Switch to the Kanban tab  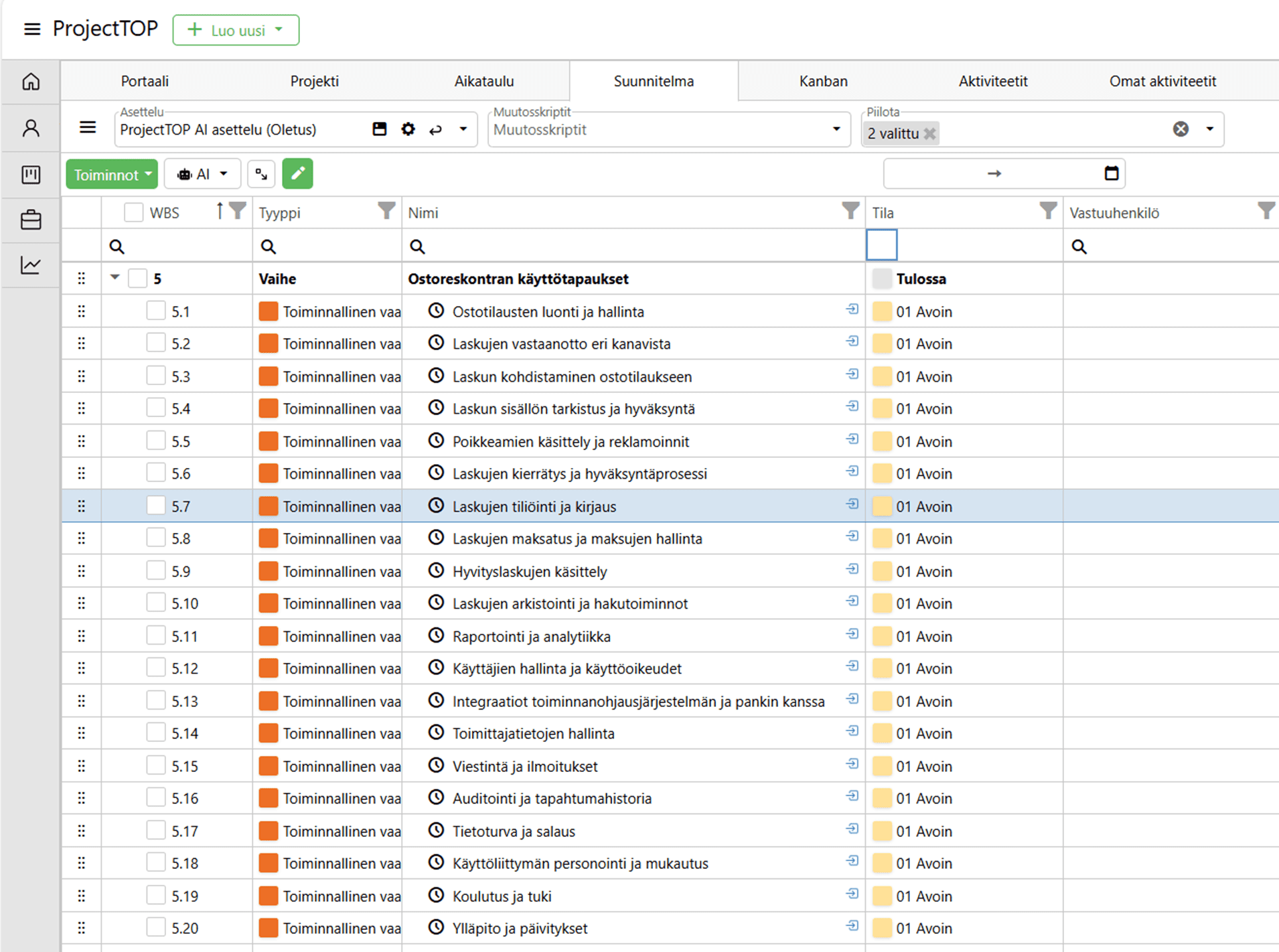(823, 81)
